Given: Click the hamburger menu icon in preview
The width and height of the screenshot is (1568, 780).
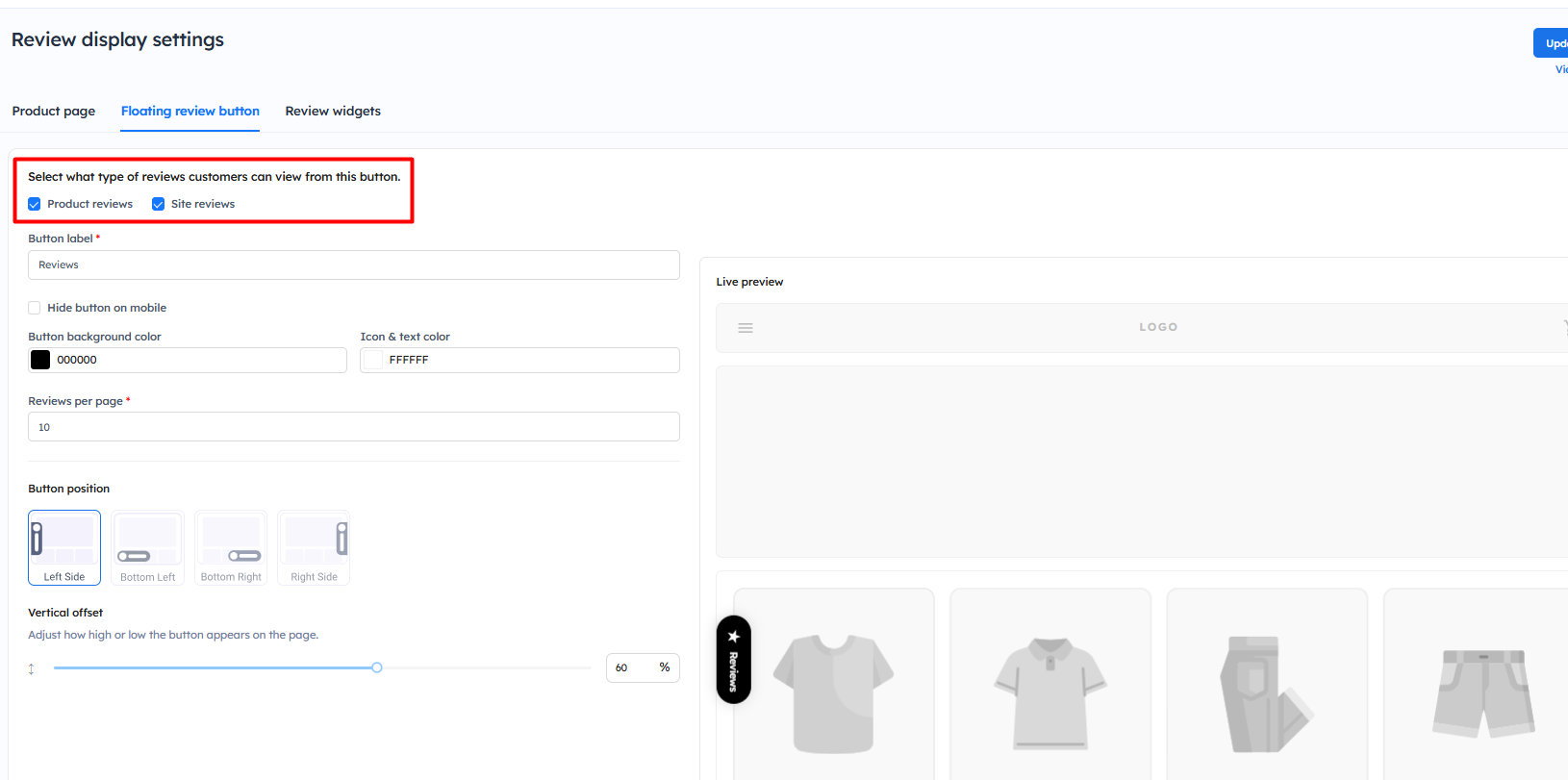Looking at the screenshot, I should pyautogui.click(x=746, y=328).
